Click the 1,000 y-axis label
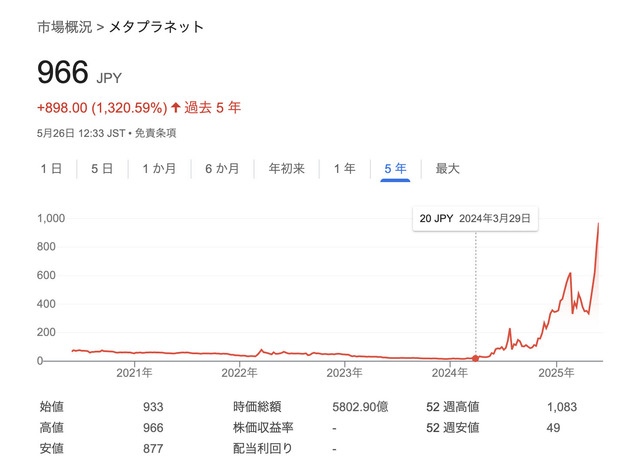The height and width of the screenshot is (472, 640). [51, 218]
